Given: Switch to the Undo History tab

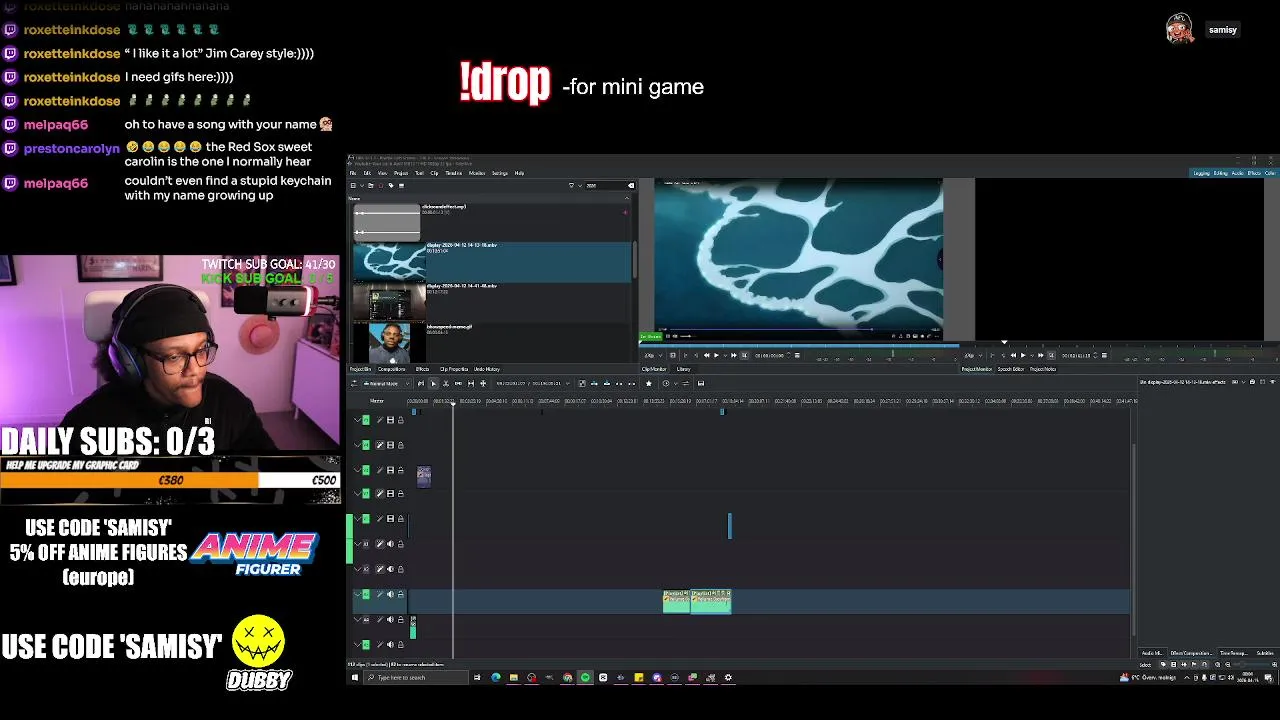Looking at the screenshot, I should click(x=487, y=369).
